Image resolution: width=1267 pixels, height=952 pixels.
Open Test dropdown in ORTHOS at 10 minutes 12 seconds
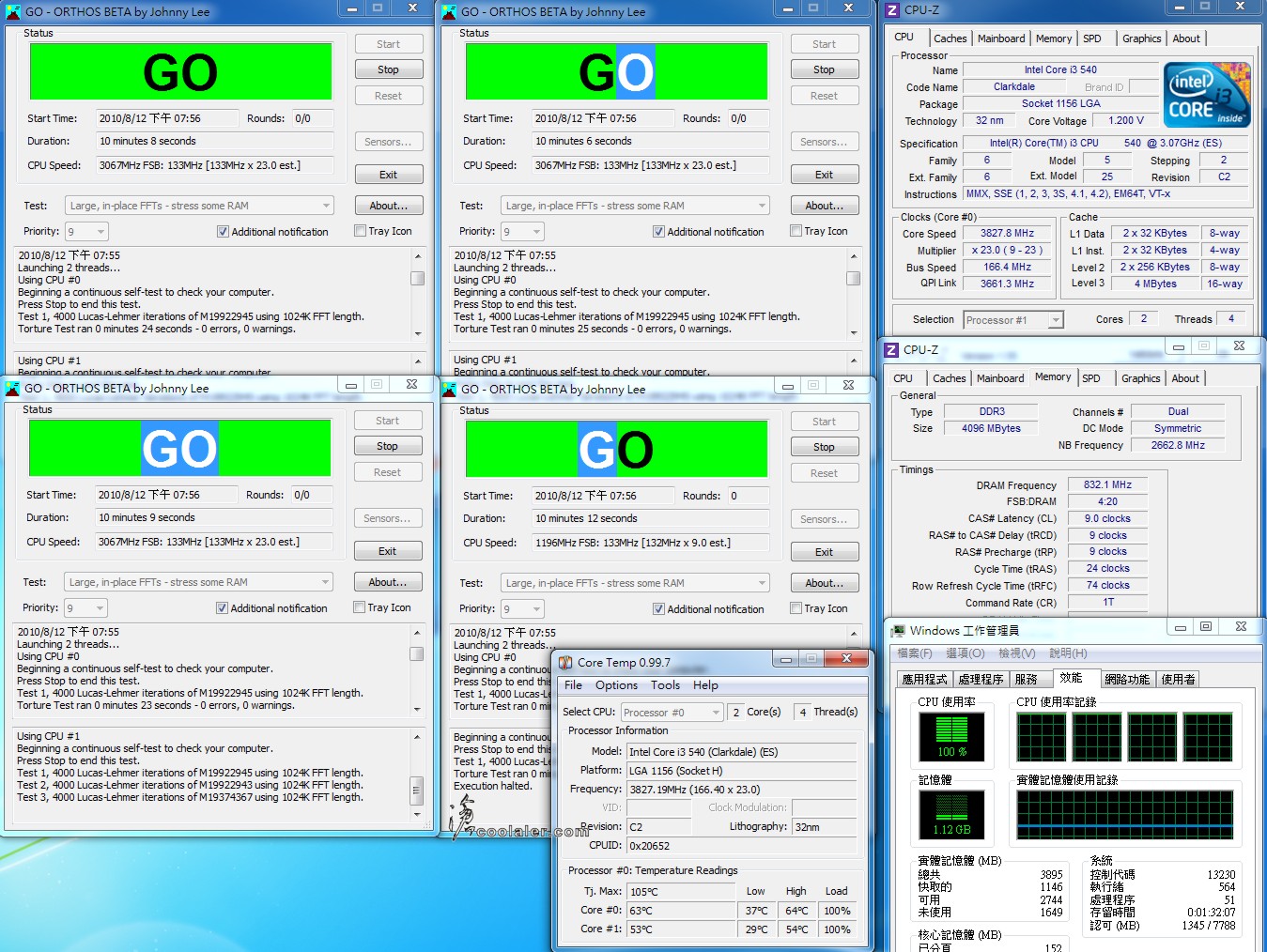click(635, 583)
